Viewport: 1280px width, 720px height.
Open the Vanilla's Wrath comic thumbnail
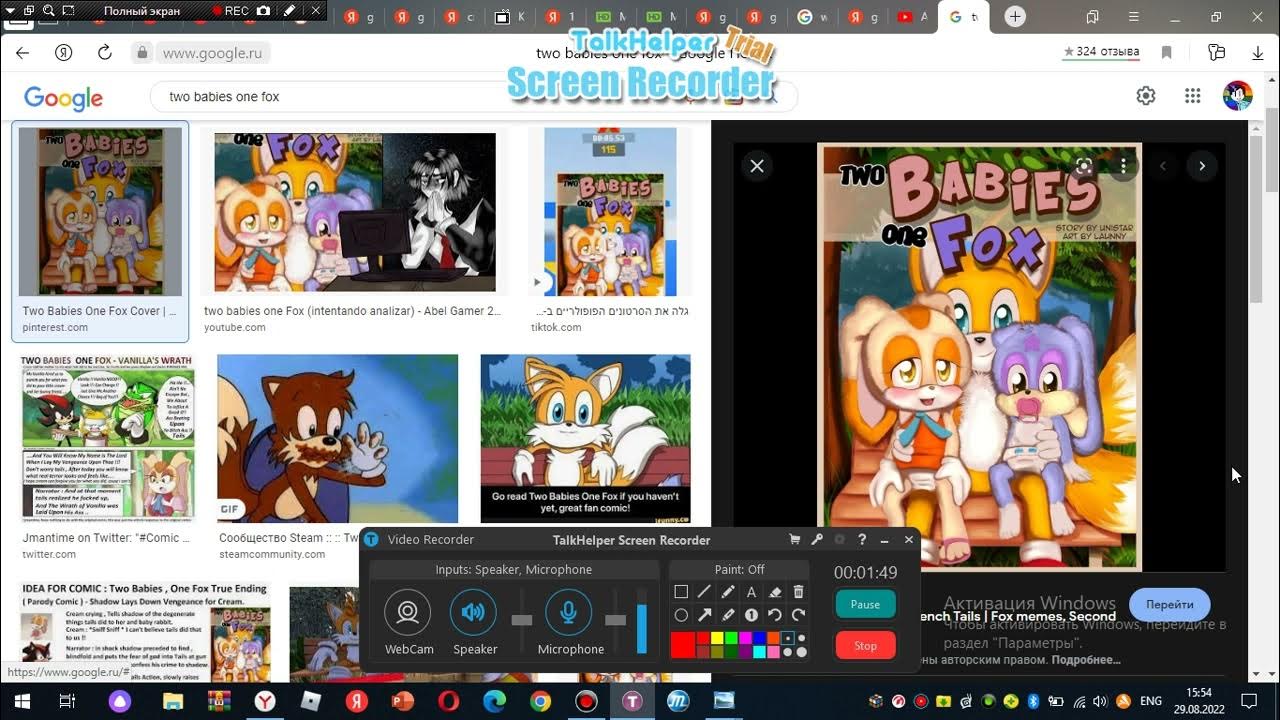(108, 439)
